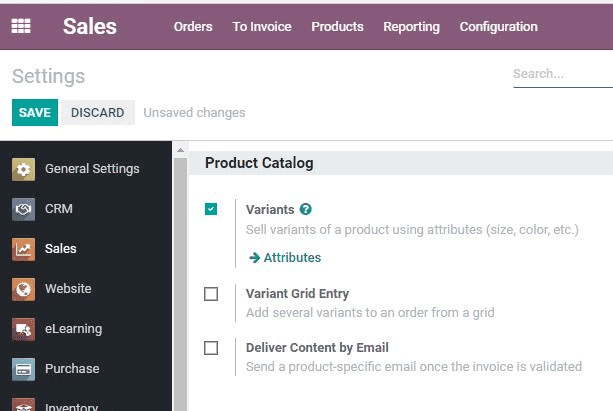Screen dimensions: 613x411
Task: Click the CRM handshake icon
Action: [x=23, y=209]
